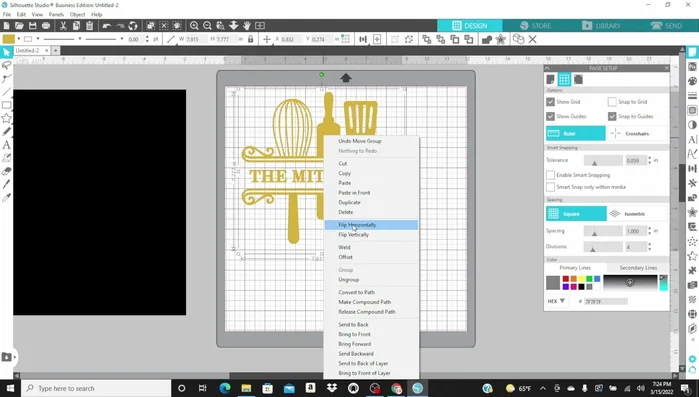
Task: Select the star shapes tool in left toolbar
Action: pos(6,118)
